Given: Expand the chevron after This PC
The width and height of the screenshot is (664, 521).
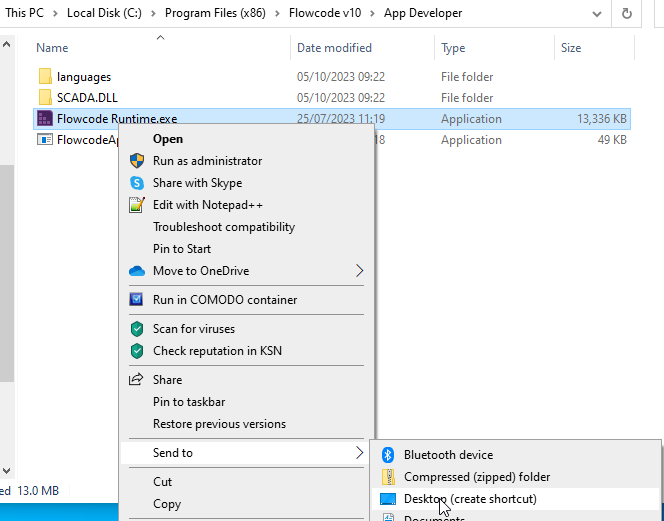Looking at the screenshot, I should [55, 14].
